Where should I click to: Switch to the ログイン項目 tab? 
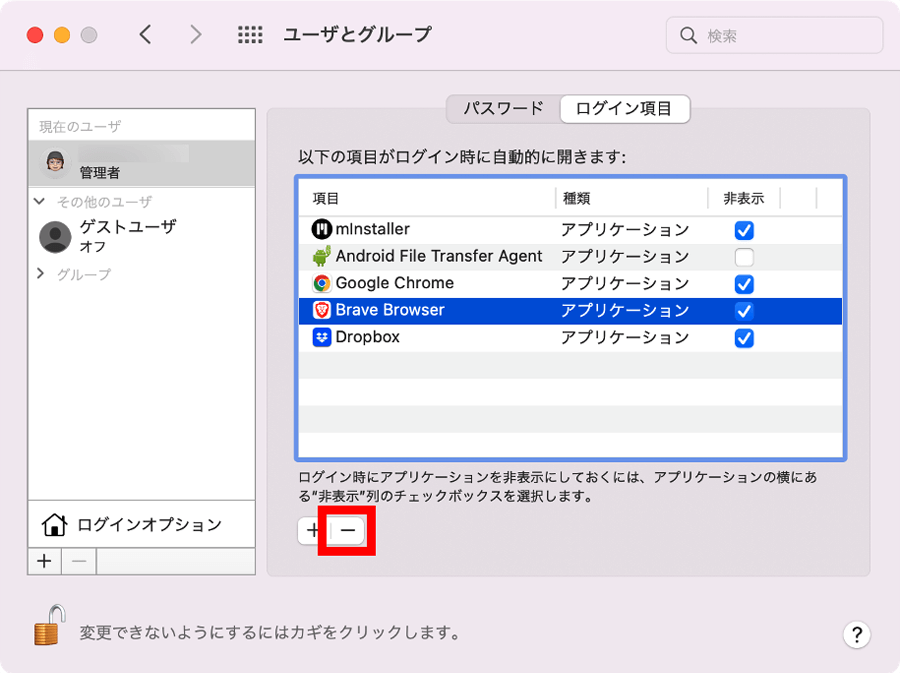(624, 108)
